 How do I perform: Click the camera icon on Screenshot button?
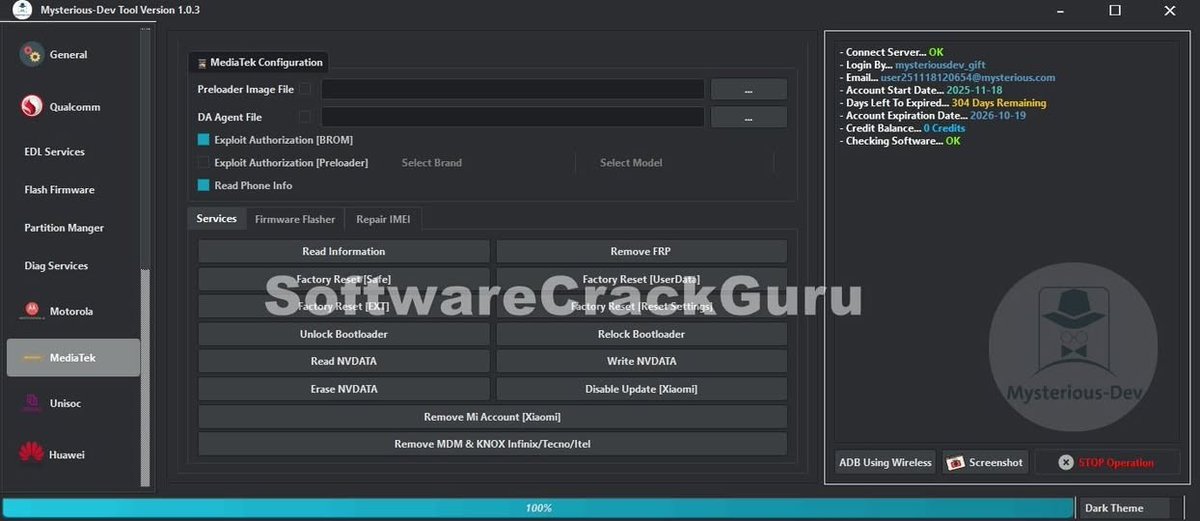[x=955, y=462]
